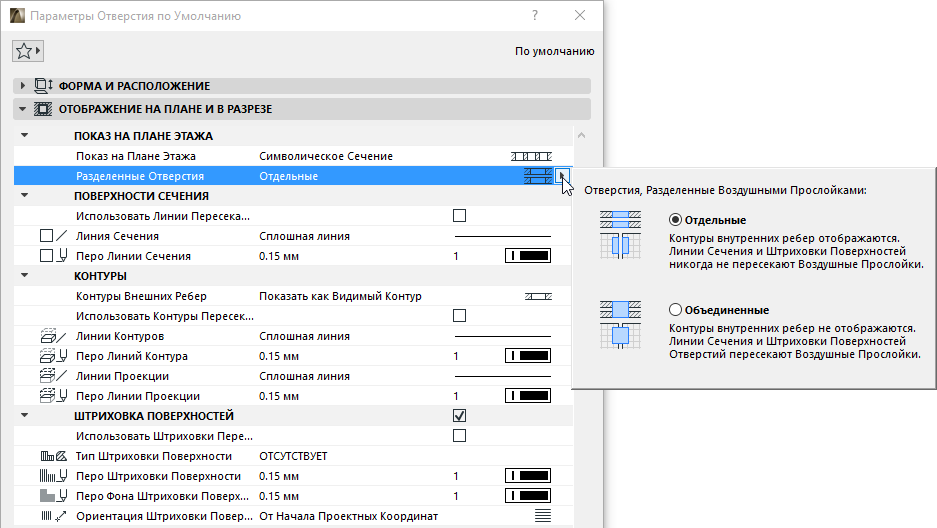Click the Линии Контуров row icon
This screenshot has width=937, height=528.
[x=53, y=336]
